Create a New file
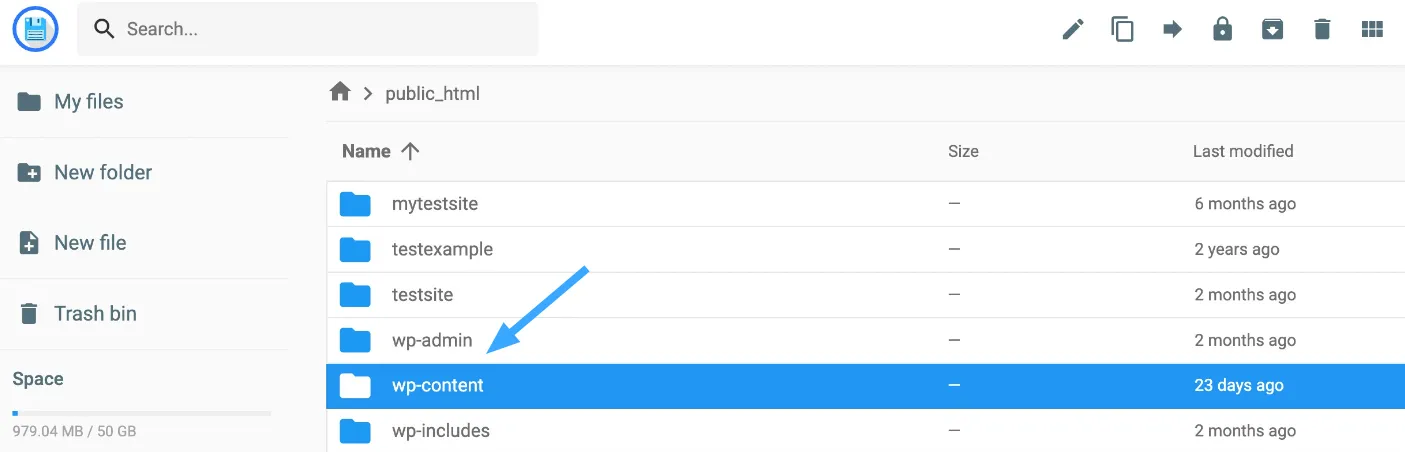 coord(144,242)
